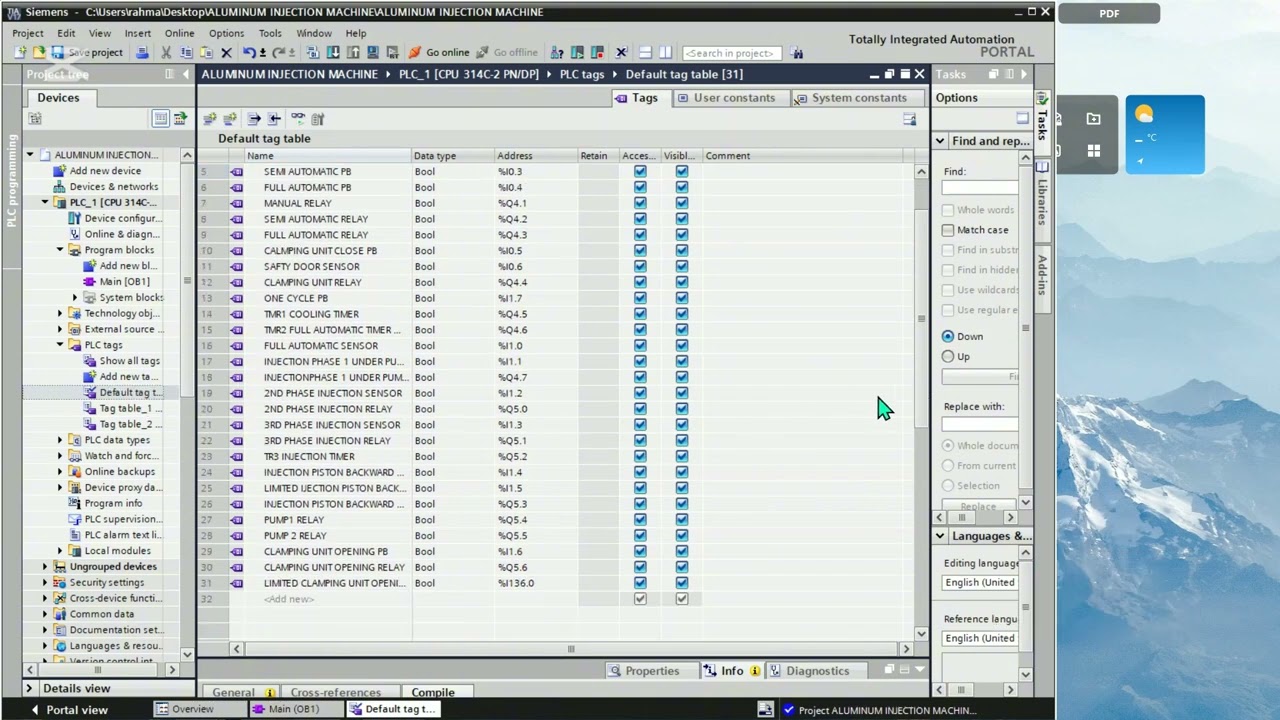Click the first icon in the tag table toolbar
The height and width of the screenshot is (720, 1280).
coord(210,119)
